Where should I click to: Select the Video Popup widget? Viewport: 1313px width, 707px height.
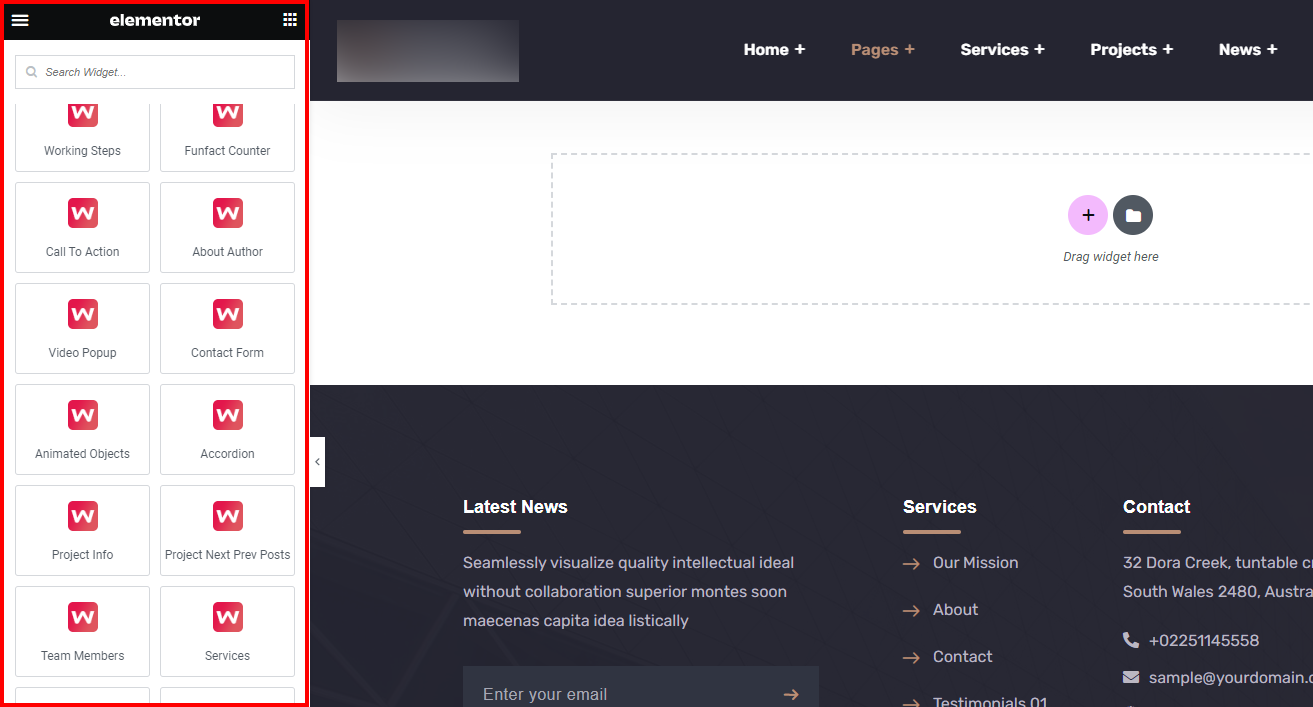click(82, 329)
